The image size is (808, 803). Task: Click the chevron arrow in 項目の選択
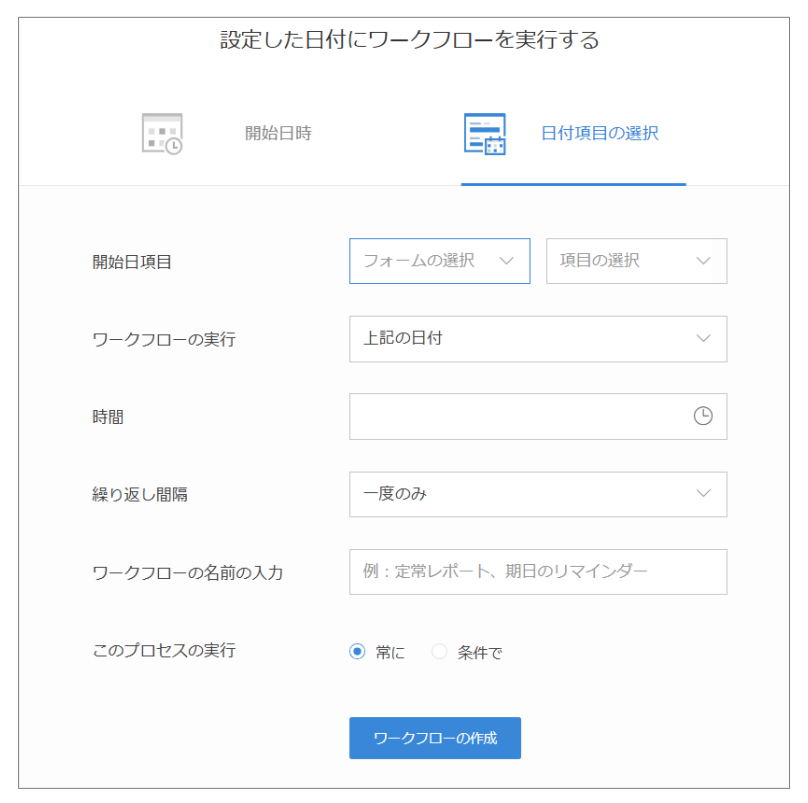click(x=703, y=260)
